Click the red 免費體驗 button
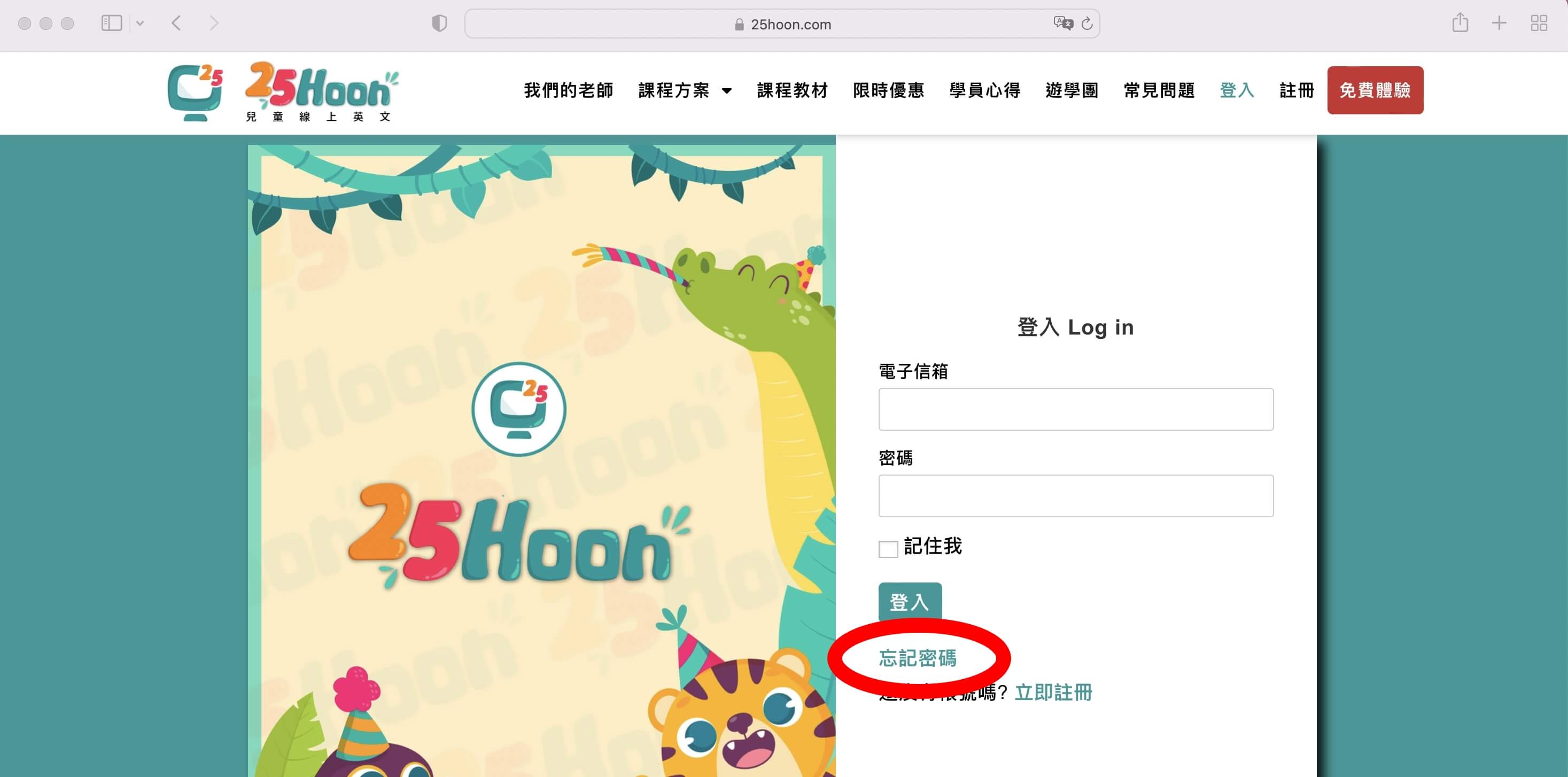The width and height of the screenshot is (1568, 777). pyautogui.click(x=1375, y=90)
